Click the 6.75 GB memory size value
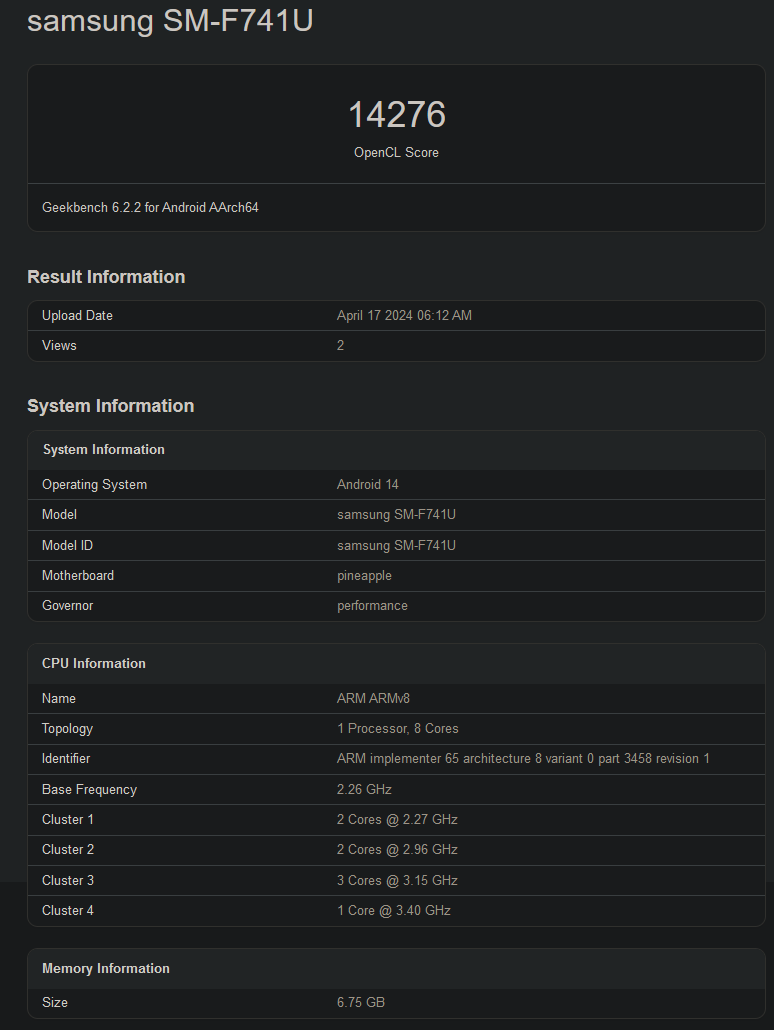The width and height of the screenshot is (774, 1030). point(360,1003)
